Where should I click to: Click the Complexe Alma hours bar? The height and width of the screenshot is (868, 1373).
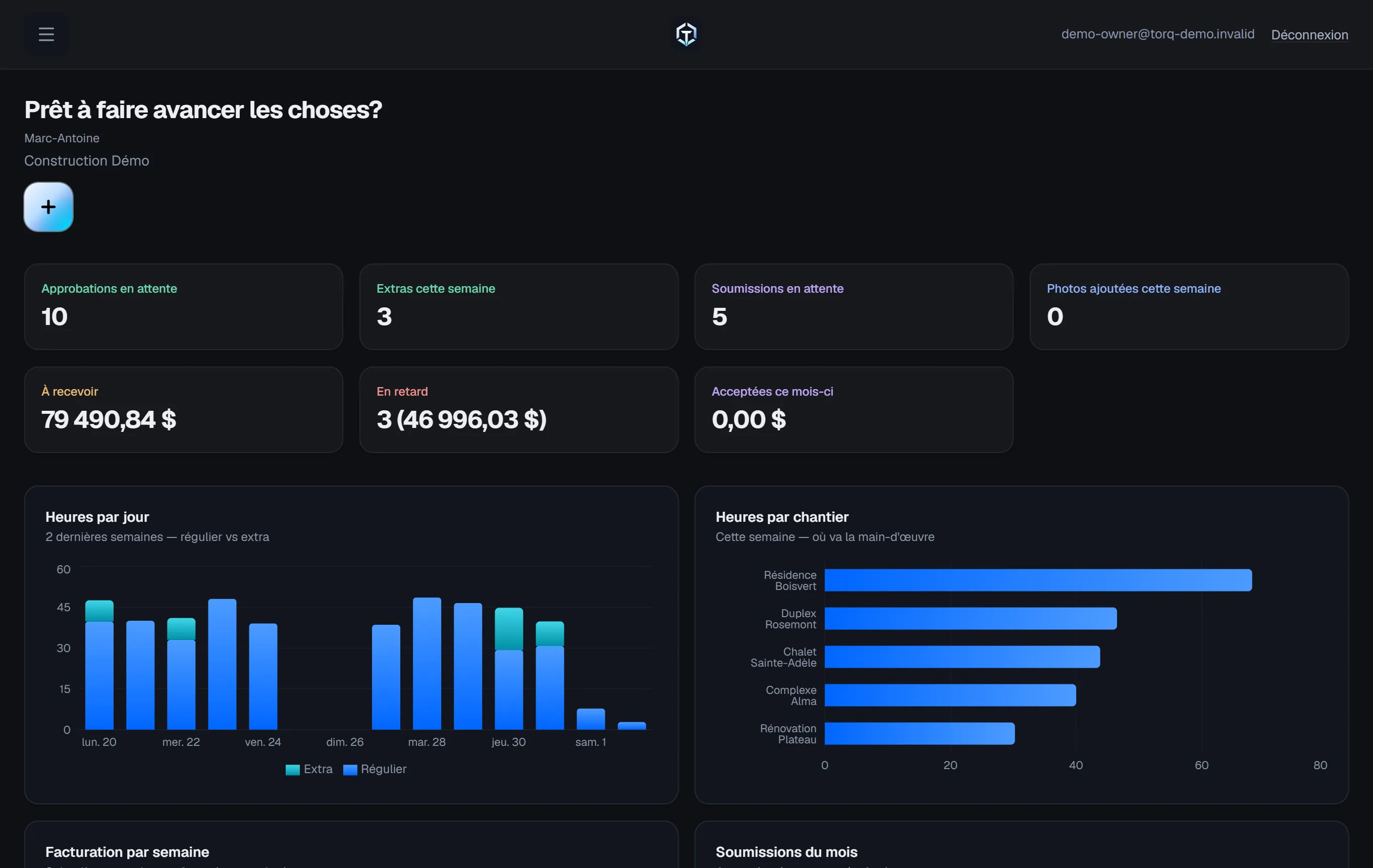950,695
